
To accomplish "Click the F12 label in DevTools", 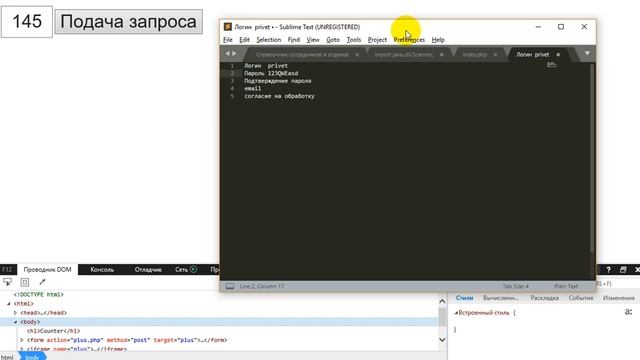I will pos(7,269).
